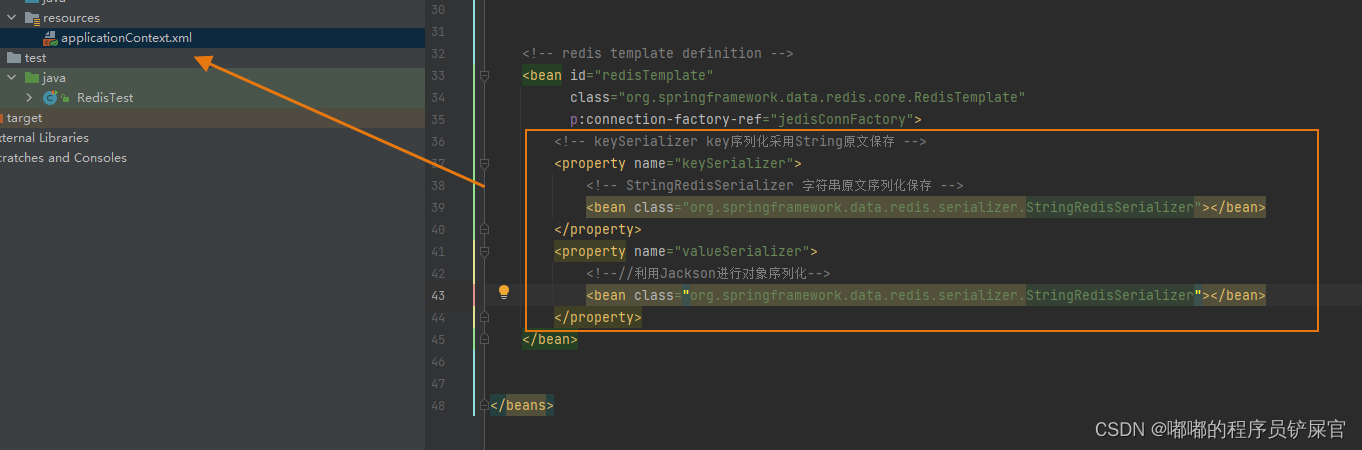
Task: Select applicationContext.xml in the project tree
Action: 126,38
